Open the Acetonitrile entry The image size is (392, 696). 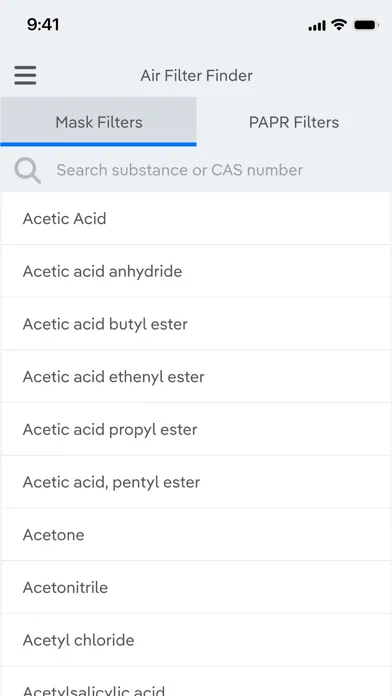196,588
